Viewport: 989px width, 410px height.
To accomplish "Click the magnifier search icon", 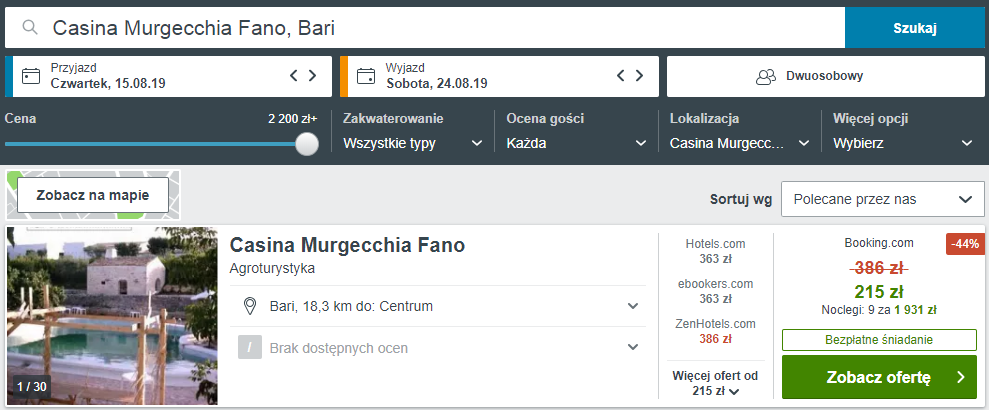I will 30,27.
